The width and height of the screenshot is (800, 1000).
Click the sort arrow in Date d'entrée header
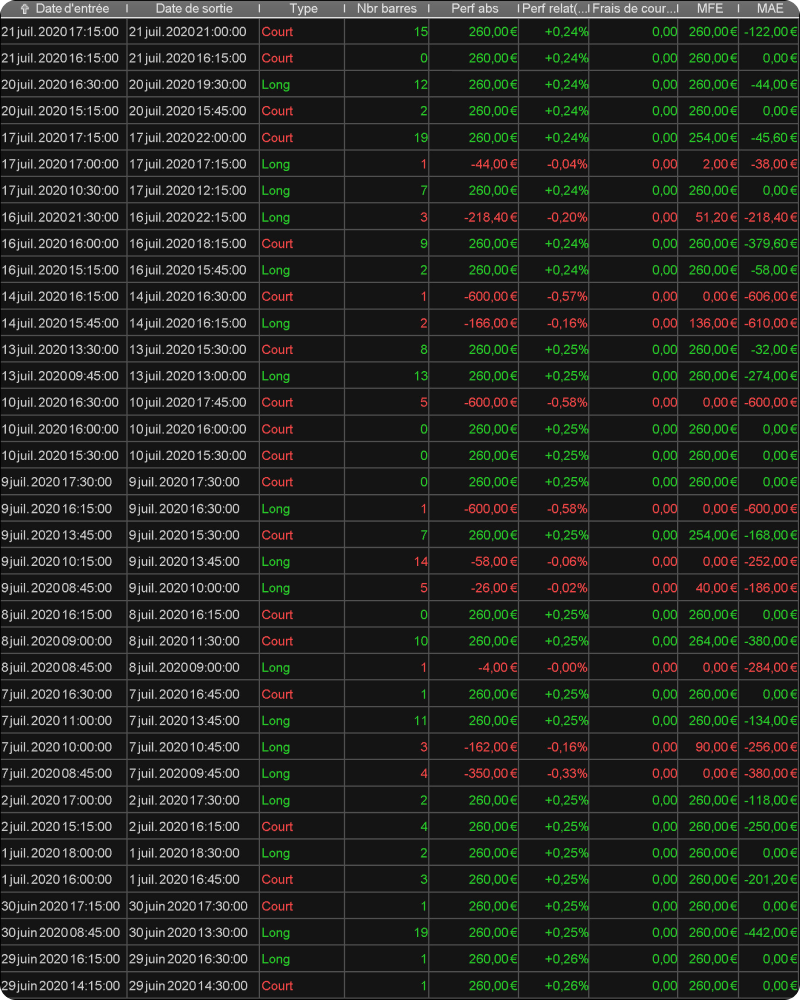24,8
